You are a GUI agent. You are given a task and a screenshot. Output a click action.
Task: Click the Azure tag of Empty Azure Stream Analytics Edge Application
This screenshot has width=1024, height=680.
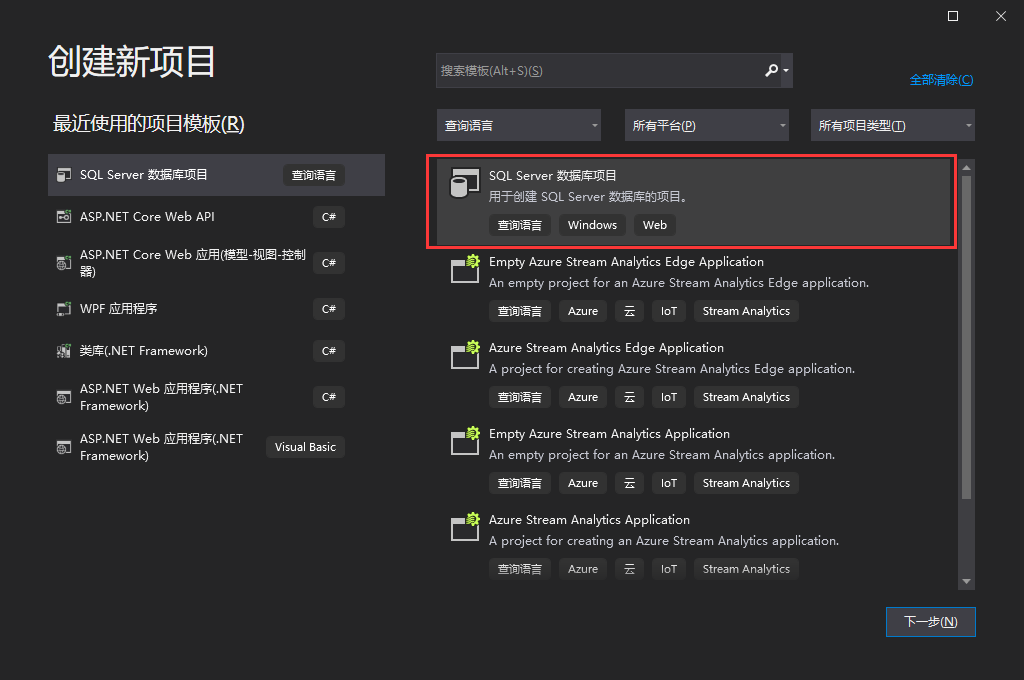[x=583, y=312]
